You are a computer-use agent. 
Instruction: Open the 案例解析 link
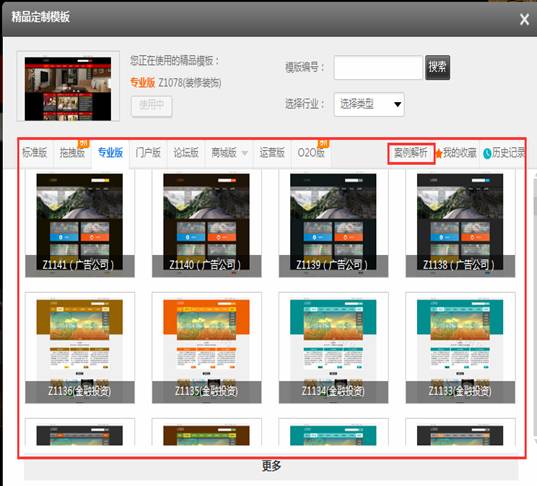point(411,153)
